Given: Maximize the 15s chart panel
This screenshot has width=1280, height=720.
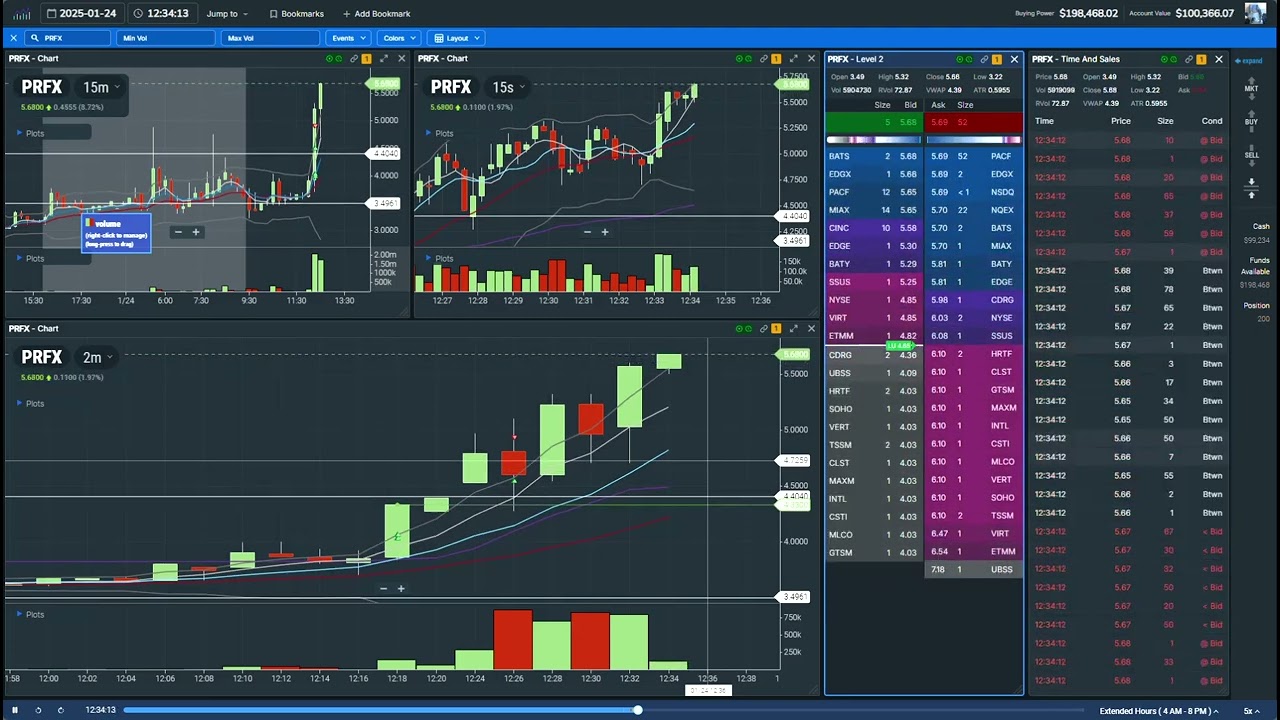Looking at the screenshot, I should tap(794, 59).
